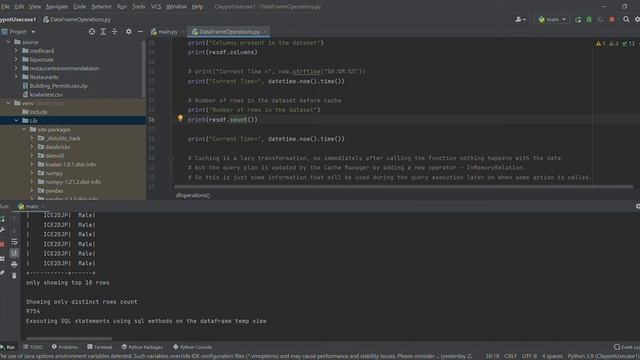640x360 pixels.
Task: Click Expand All in Project panel
Action: pos(103,31)
